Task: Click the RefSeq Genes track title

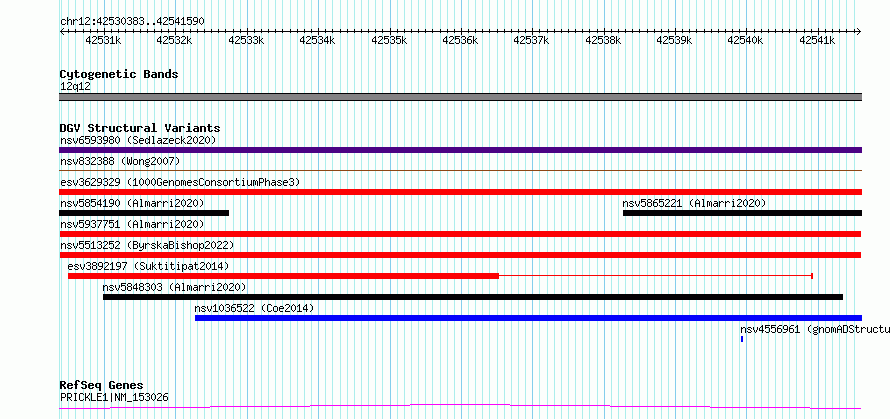Action: click(102, 386)
